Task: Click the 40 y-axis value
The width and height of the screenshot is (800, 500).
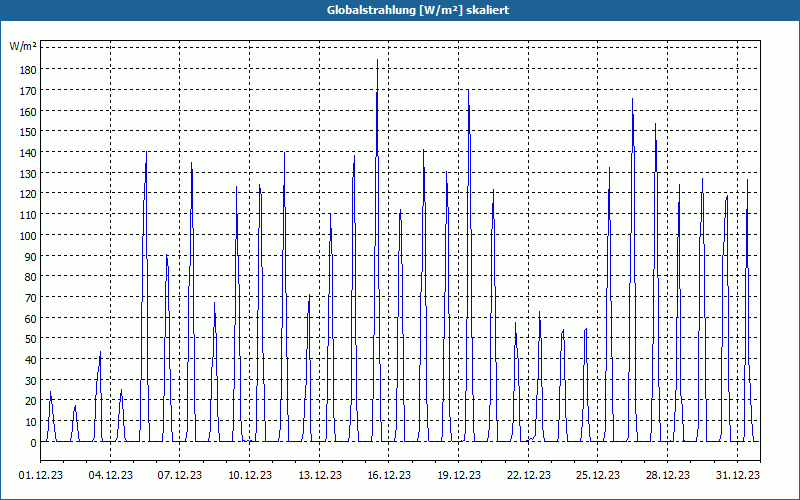Action: pyautogui.click(x=30, y=360)
